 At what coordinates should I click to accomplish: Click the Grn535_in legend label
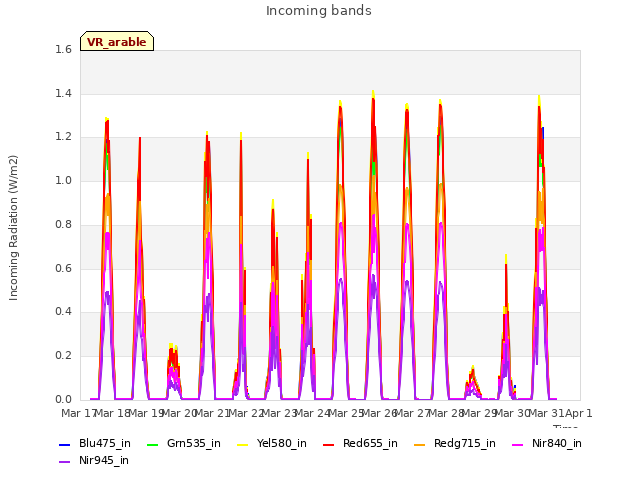click(194, 443)
